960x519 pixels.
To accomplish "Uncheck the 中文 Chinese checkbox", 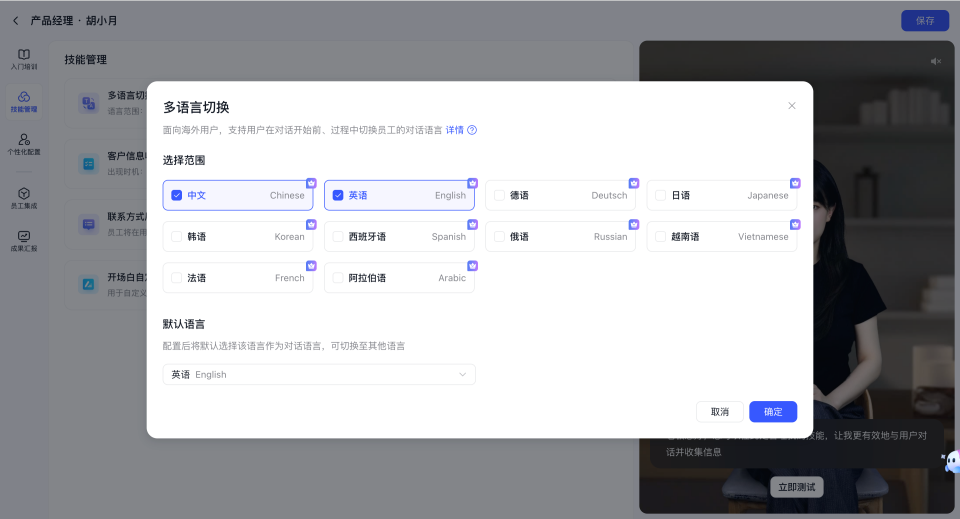I will click(x=177, y=196).
